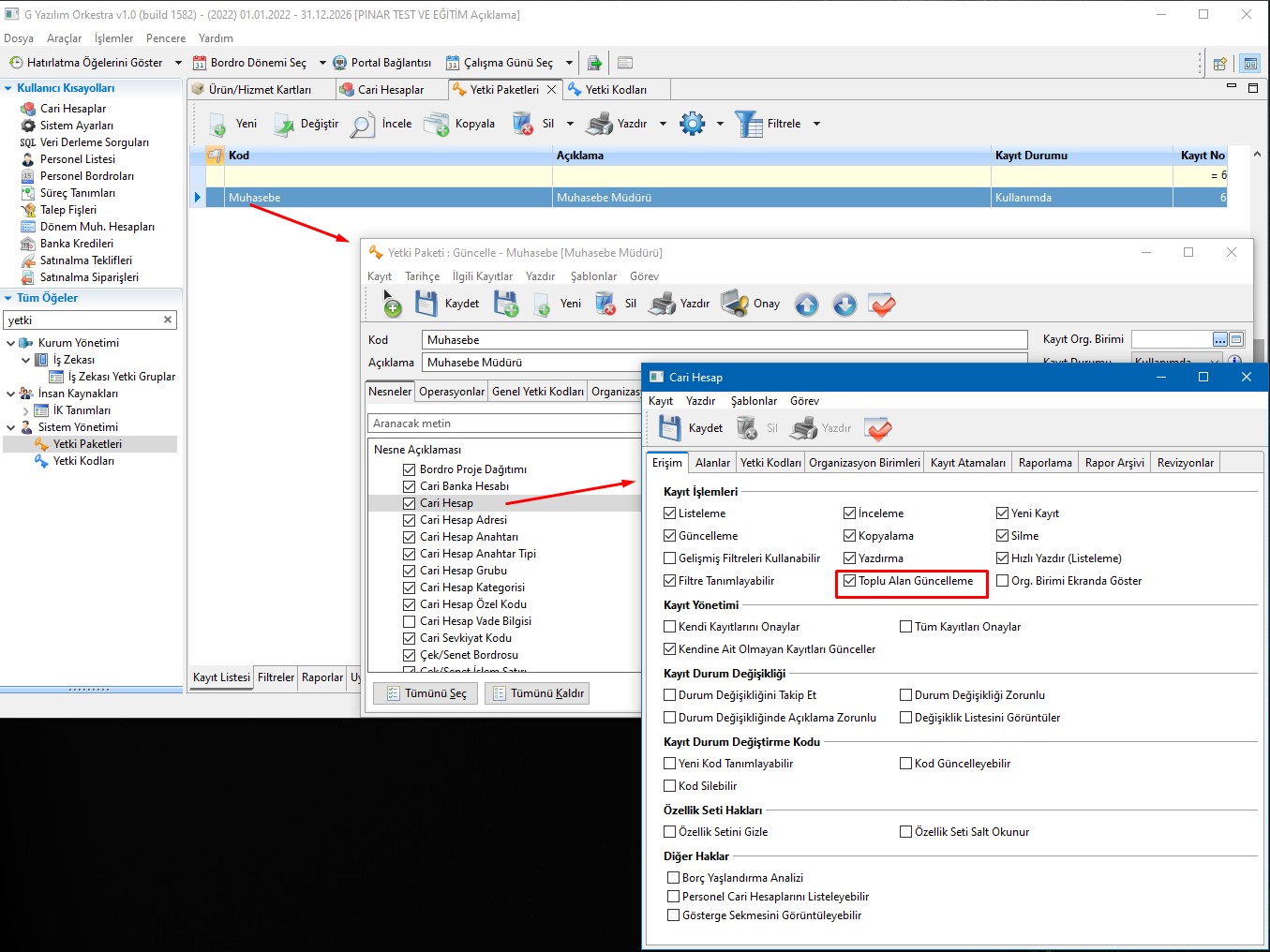The height and width of the screenshot is (952, 1270).
Task: Click the Tümünü Seç button
Action: point(426,693)
